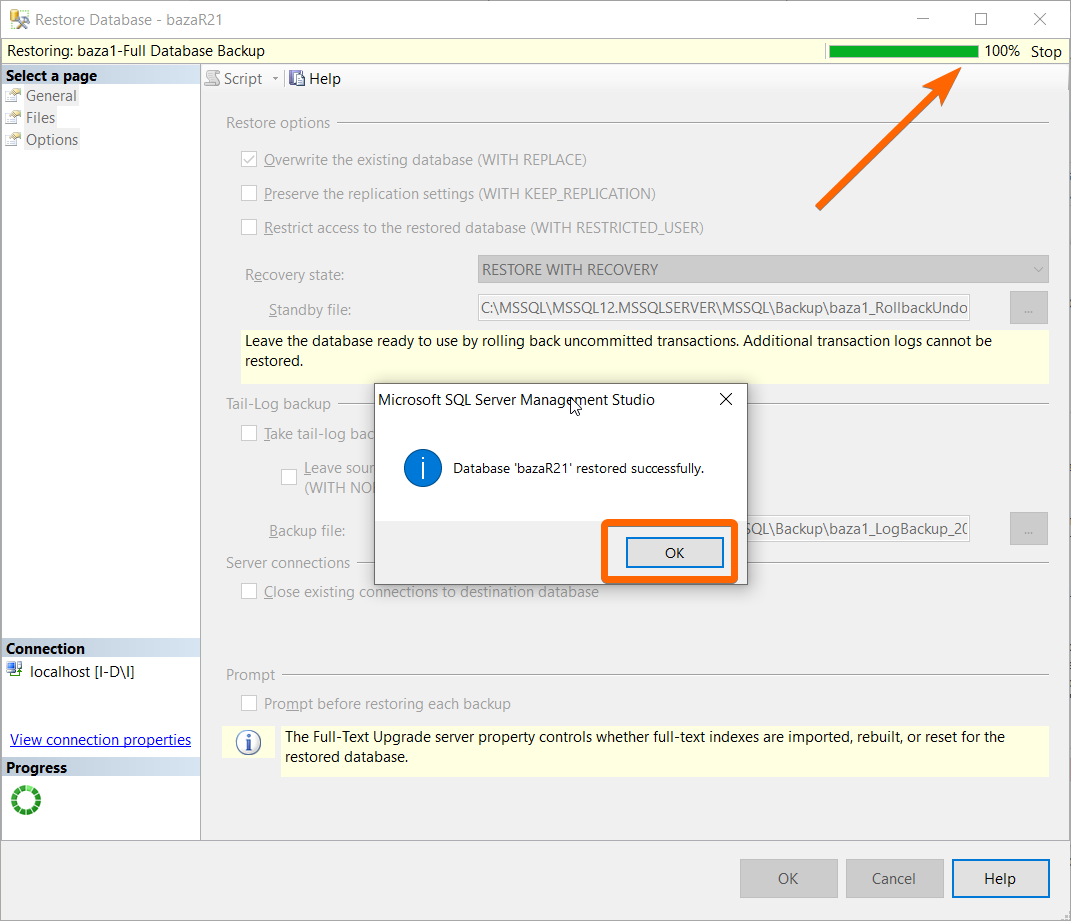
Task: Click the Full-Text Upgrade info icon
Action: click(x=249, y=742)
